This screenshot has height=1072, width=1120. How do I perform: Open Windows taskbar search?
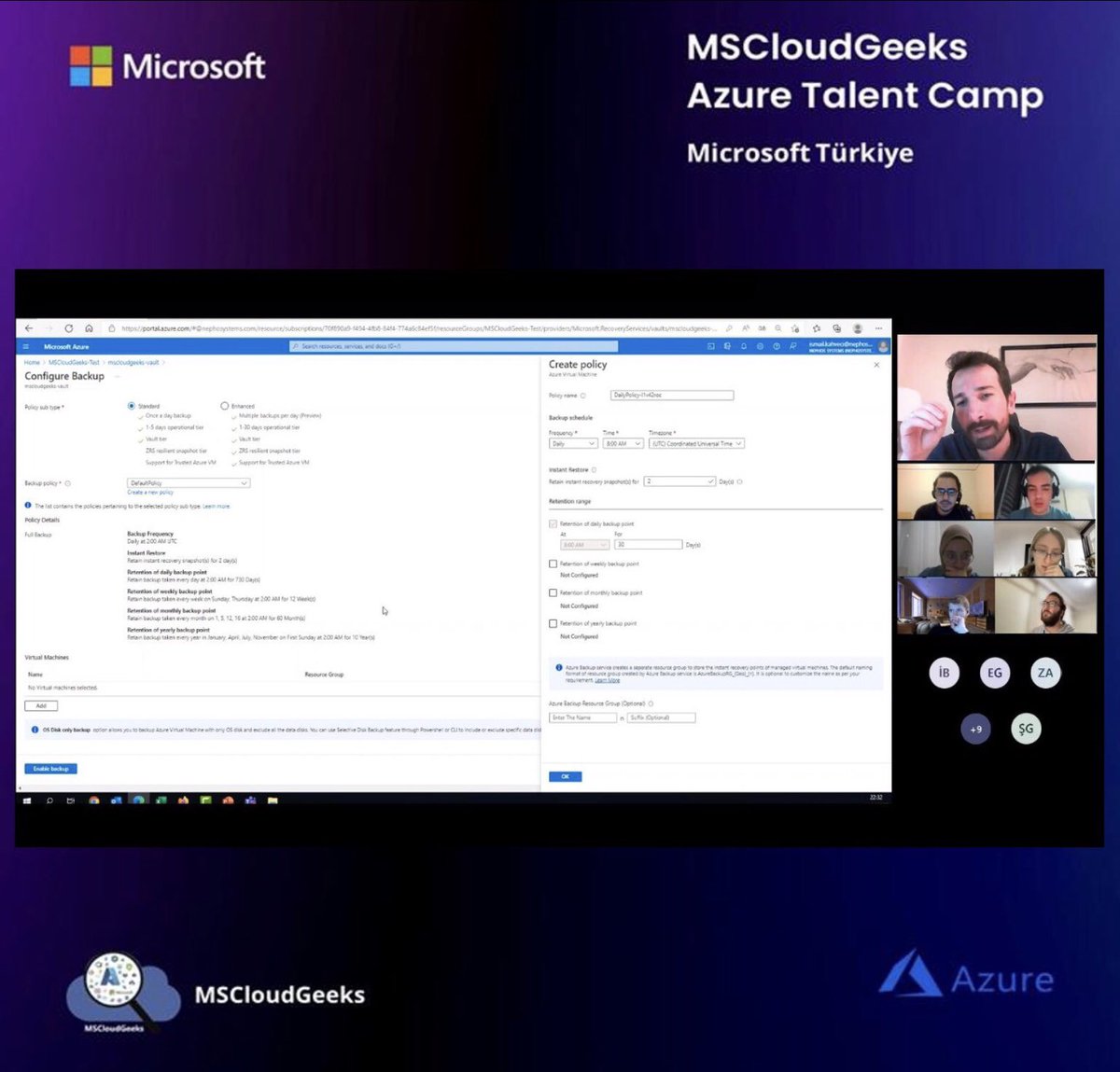click(49, 800)
